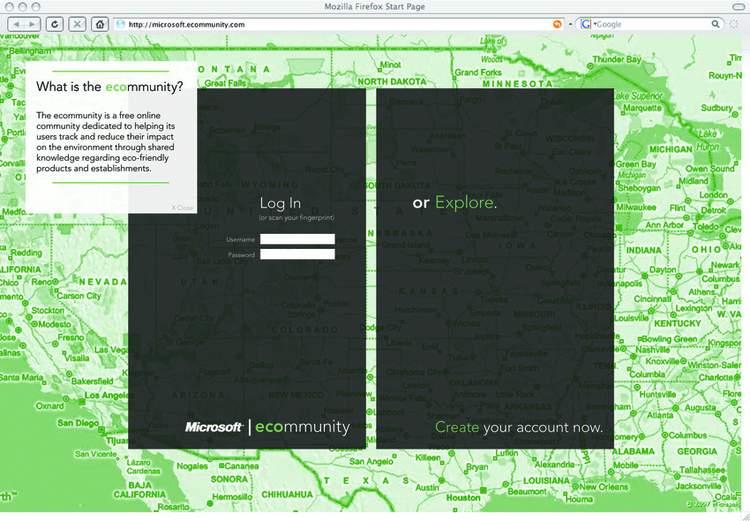Click the page icon beside the URL
This screenshot has width=750, height=521.
[x=121, y=24]
